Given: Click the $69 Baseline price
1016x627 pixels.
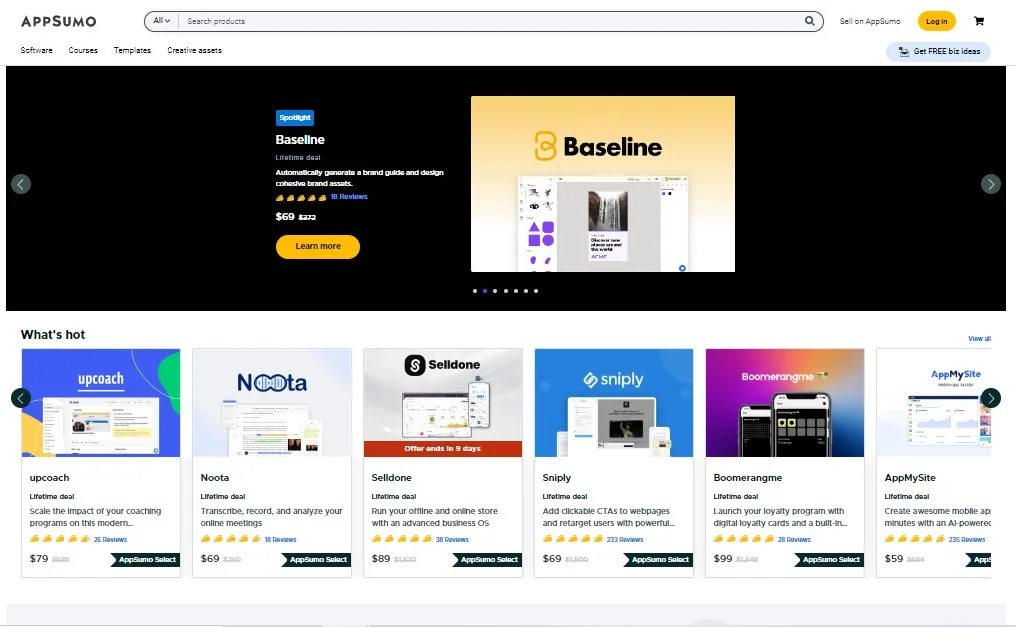Looking at the screenshot, I should [285, 217].
